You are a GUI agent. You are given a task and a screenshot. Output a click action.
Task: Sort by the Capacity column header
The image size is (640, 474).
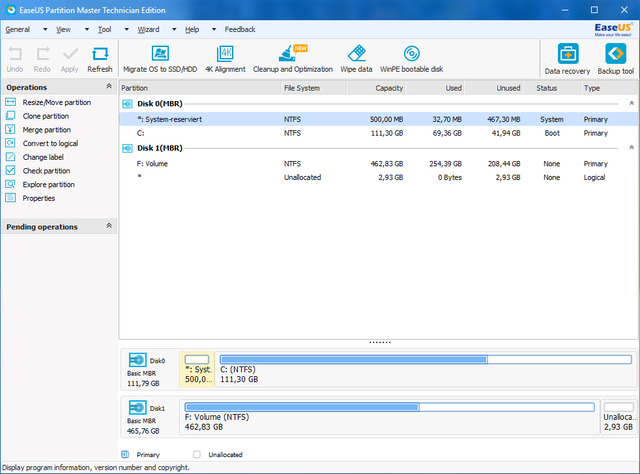(389, 88)
